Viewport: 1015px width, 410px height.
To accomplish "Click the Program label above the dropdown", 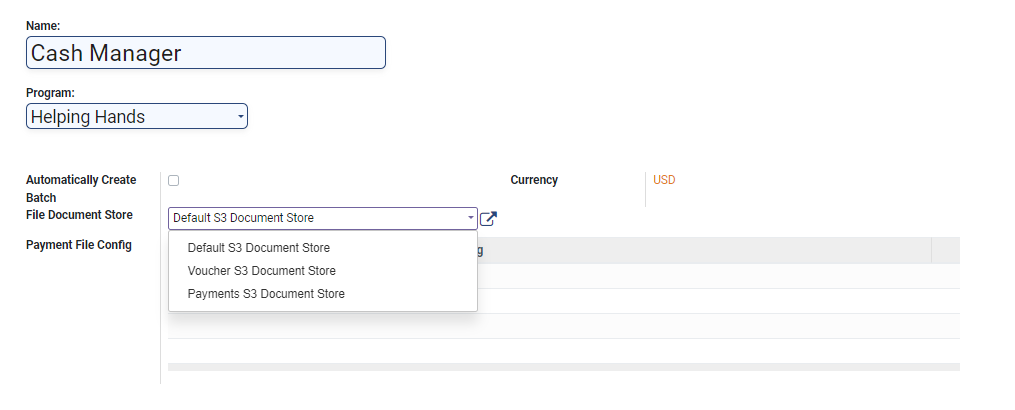I will click(x=50, y=93).
